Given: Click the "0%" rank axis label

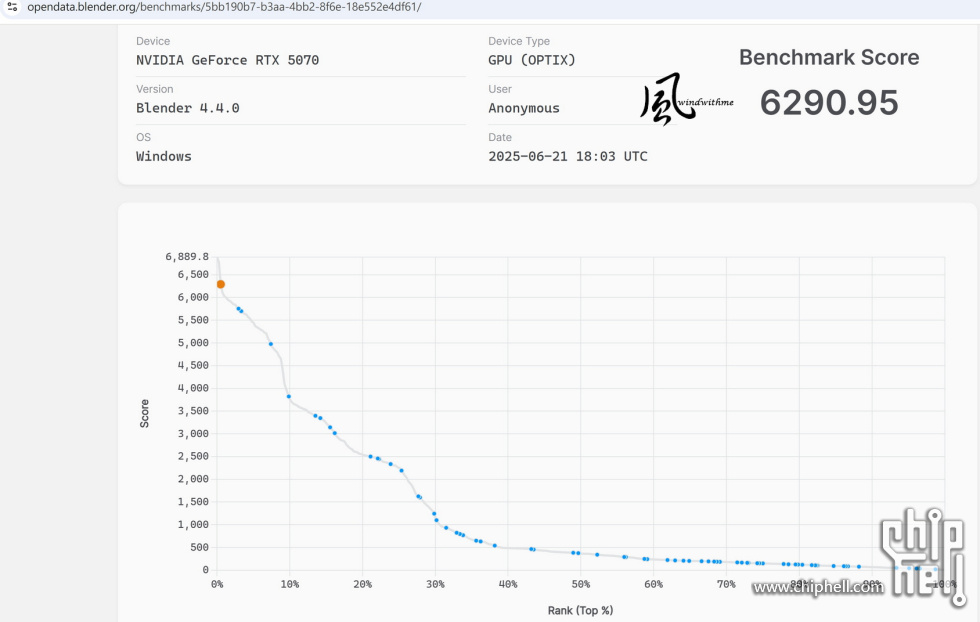Looking at the screenshot, I should pyautogui.click(x=217, y=584).
